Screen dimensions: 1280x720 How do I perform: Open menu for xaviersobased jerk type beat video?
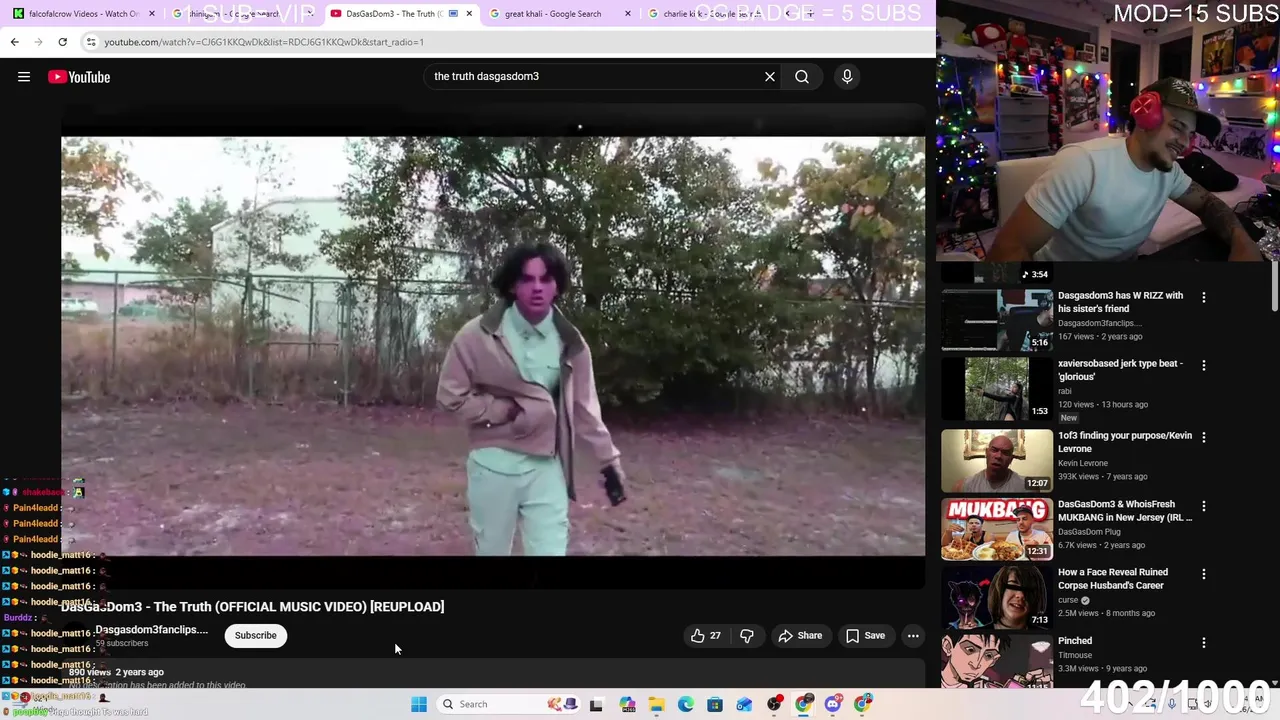pyautogui.click(x=1204, y=366)
